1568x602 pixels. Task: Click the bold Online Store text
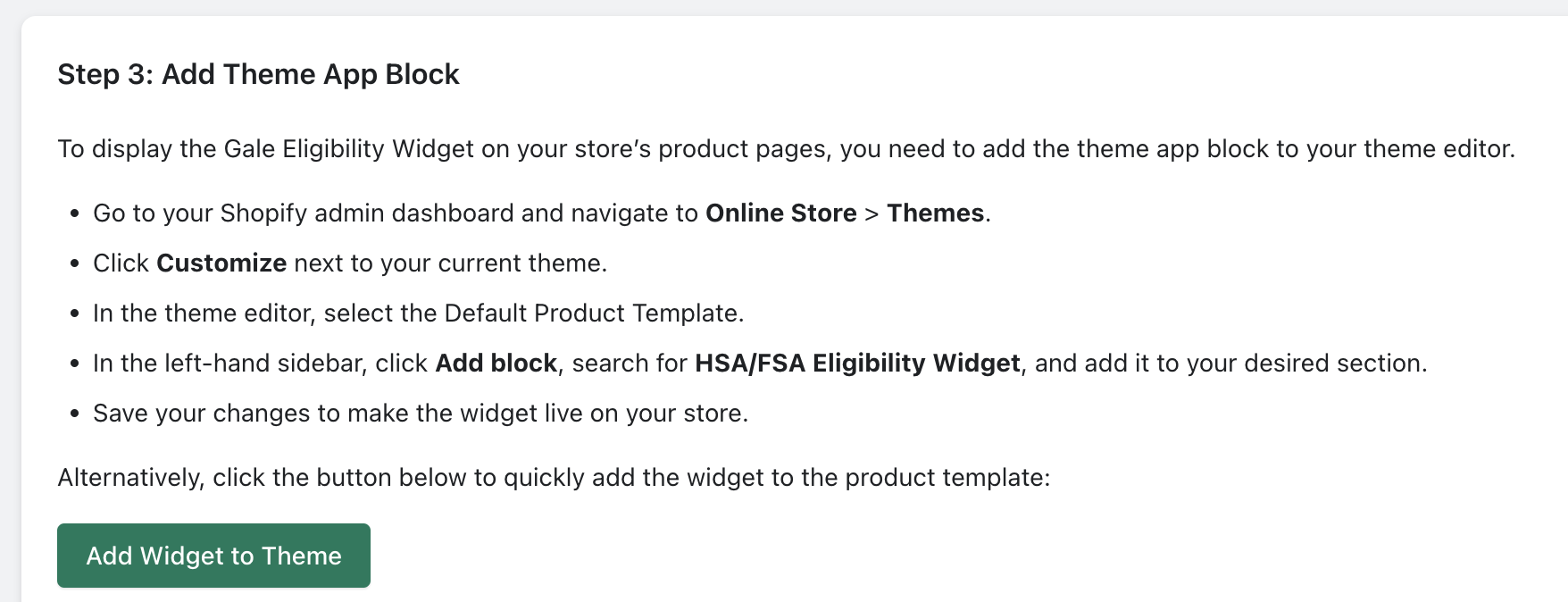tap(780, 213)
